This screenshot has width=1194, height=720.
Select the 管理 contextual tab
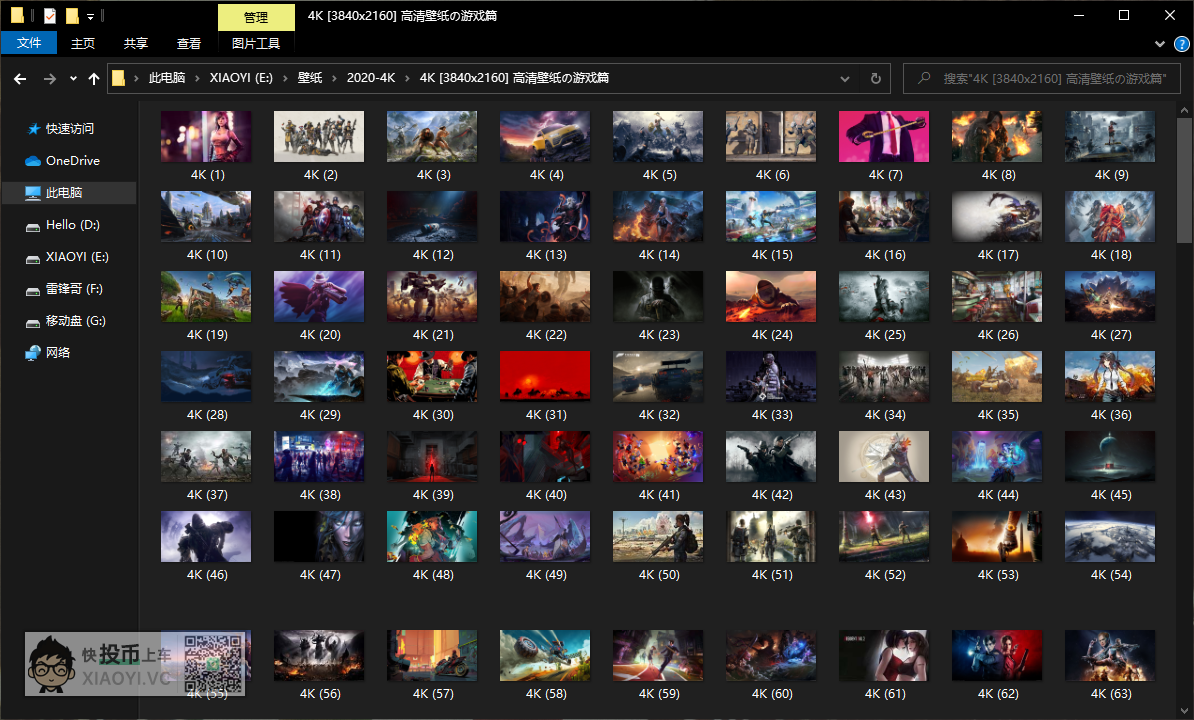256,17
